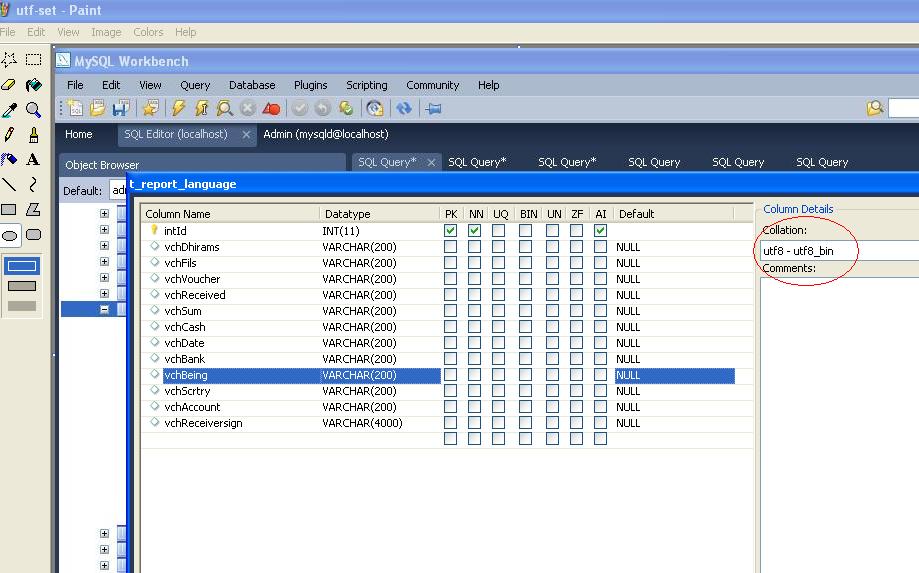Image resolution: width=919 pixels, height=573 pixels.
Task: Check the PK checkbox for vchBeing
Action: [450, 374]
